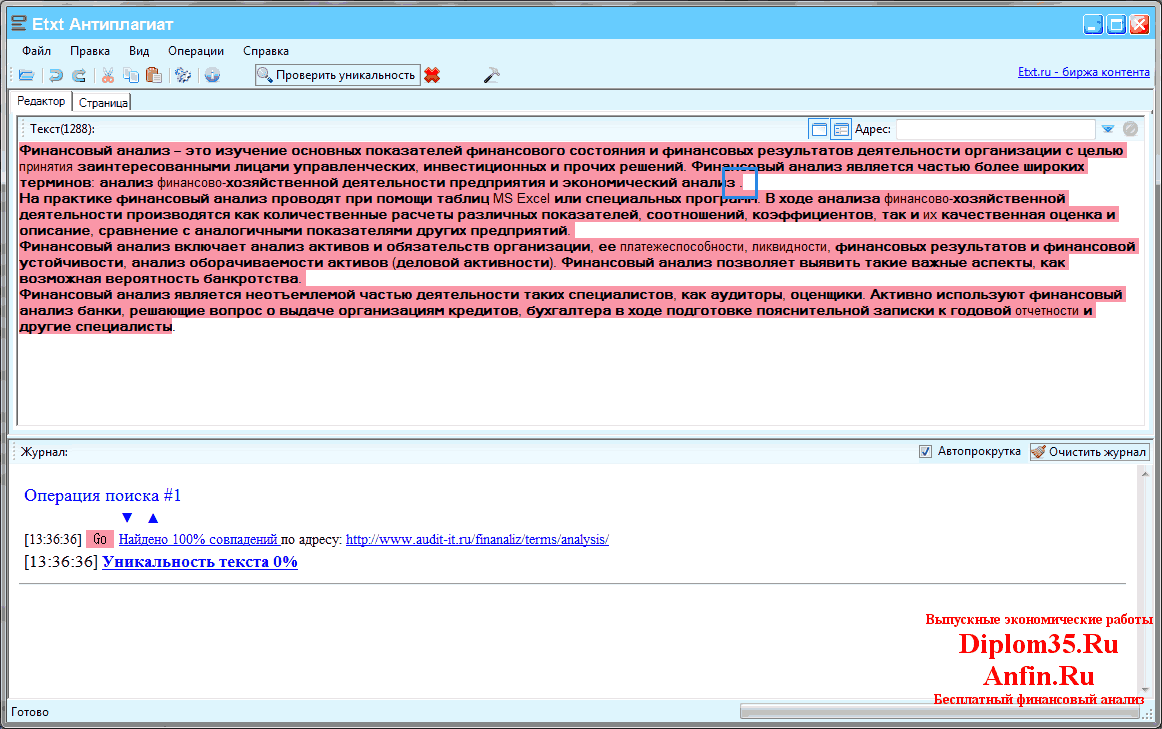
Task: Click the Undo arrow in toolbar
Action: (x=56, y=75)
